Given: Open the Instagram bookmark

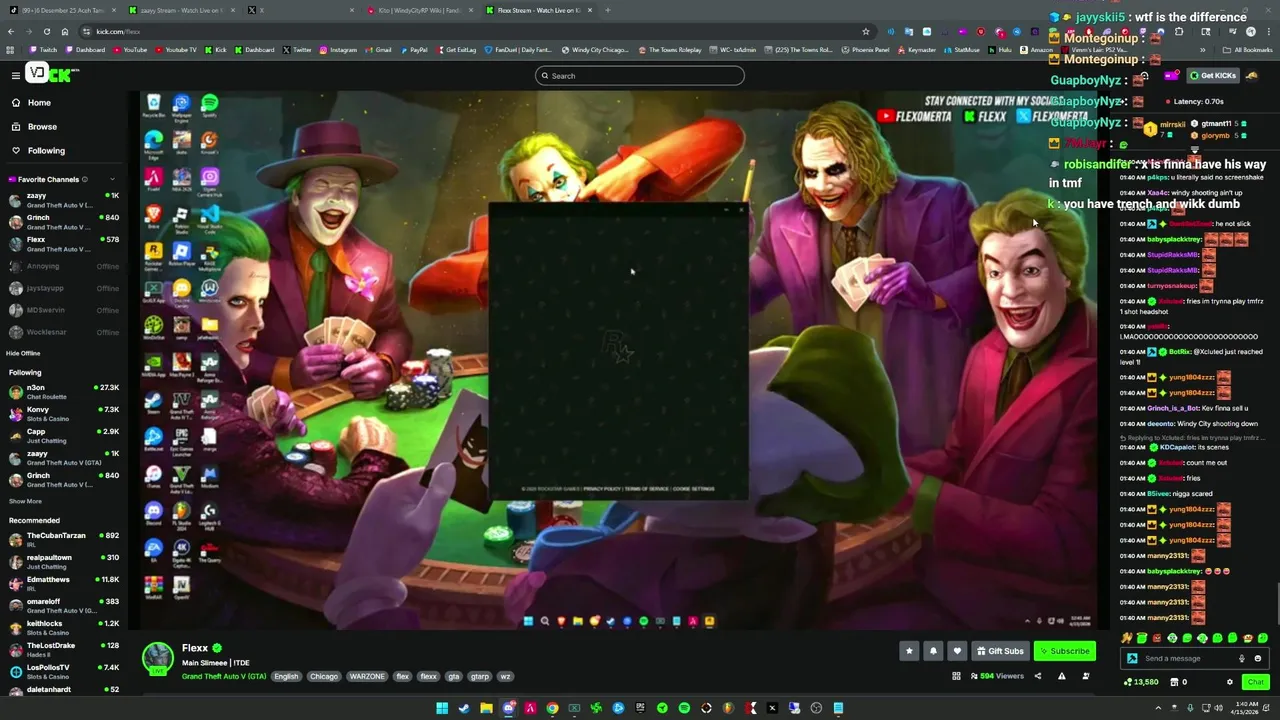Looking at the screenshot, I should click(338, 49).
